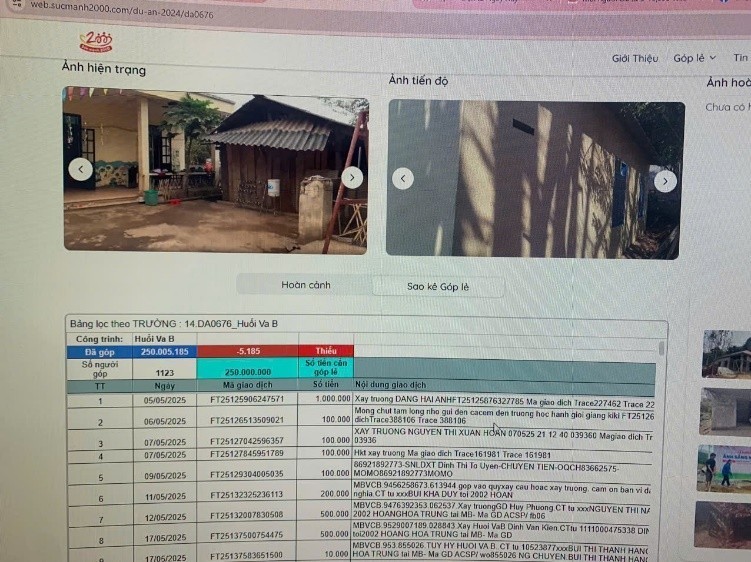Click the Ảnh hiện trạng schoolhouse photo
This screenshot has width=751, height=562.
click(x=215, y=170)
